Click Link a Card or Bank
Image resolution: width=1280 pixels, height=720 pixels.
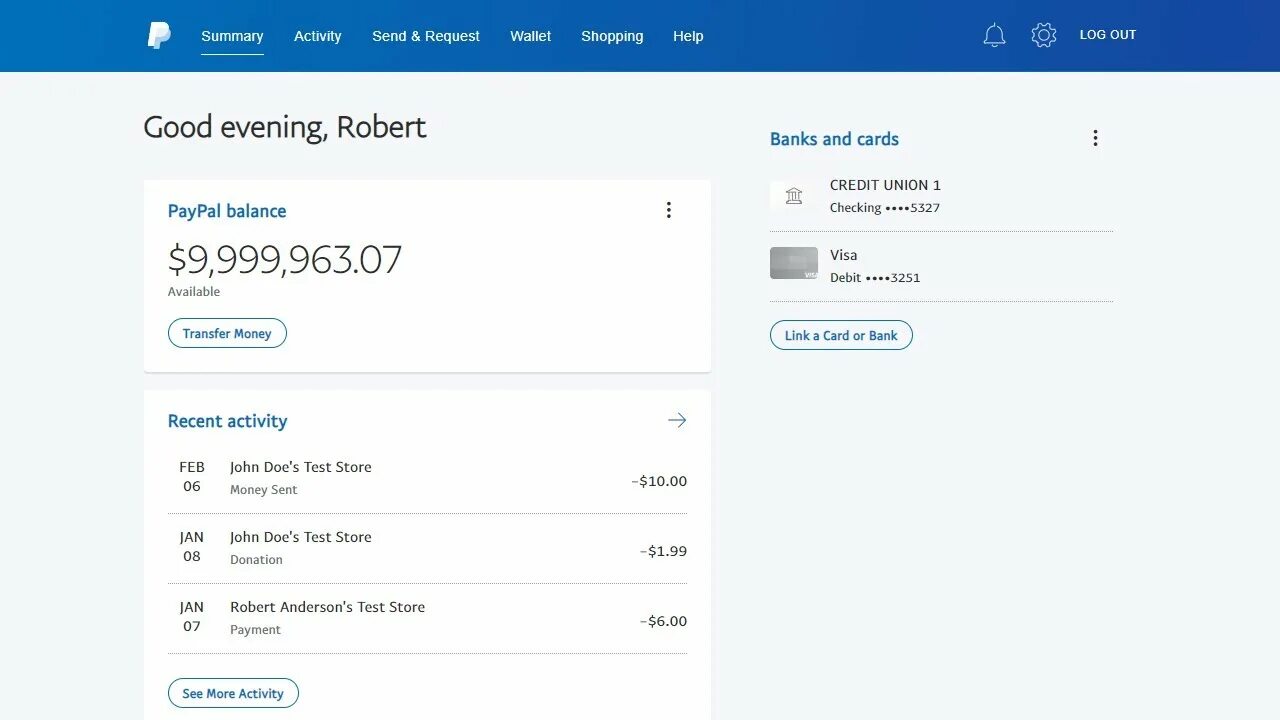pyautogui.click(x=840, y=334)
